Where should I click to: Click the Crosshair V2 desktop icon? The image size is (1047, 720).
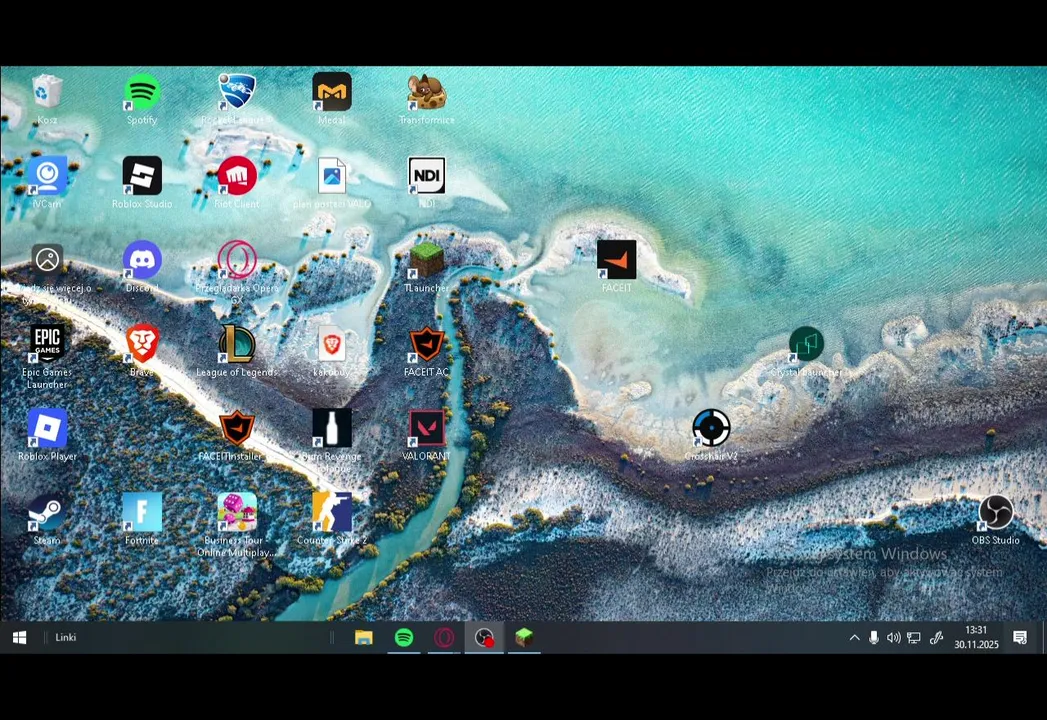point(711,427)
